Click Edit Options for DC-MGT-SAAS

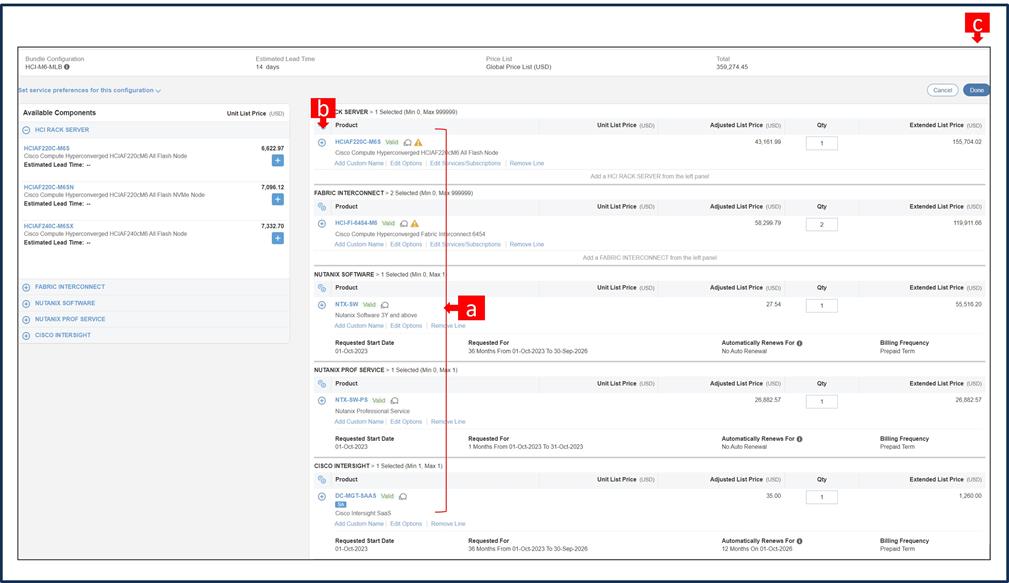coord(406,524)
